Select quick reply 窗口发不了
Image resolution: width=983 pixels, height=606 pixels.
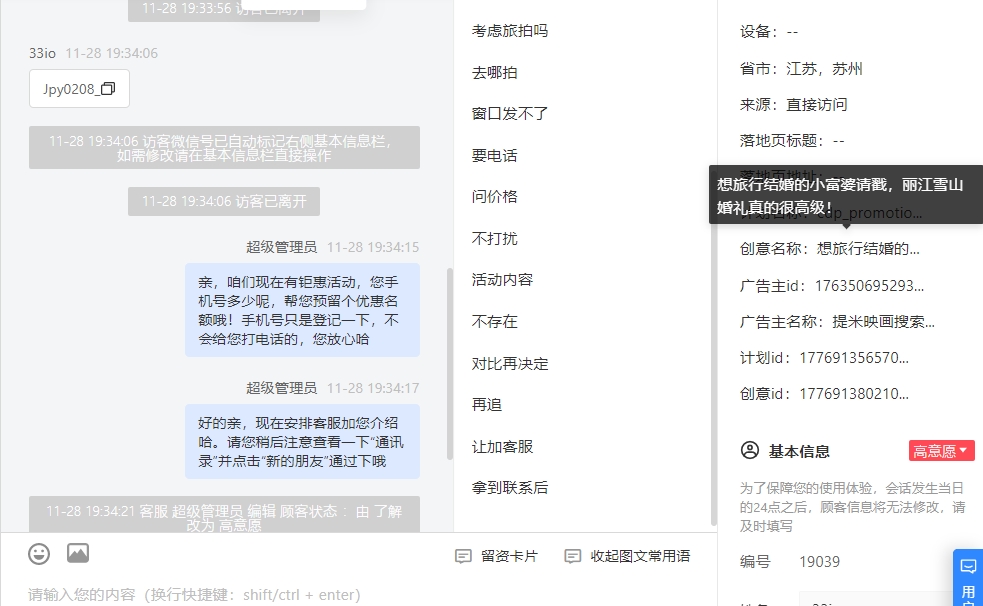[510, 114]
